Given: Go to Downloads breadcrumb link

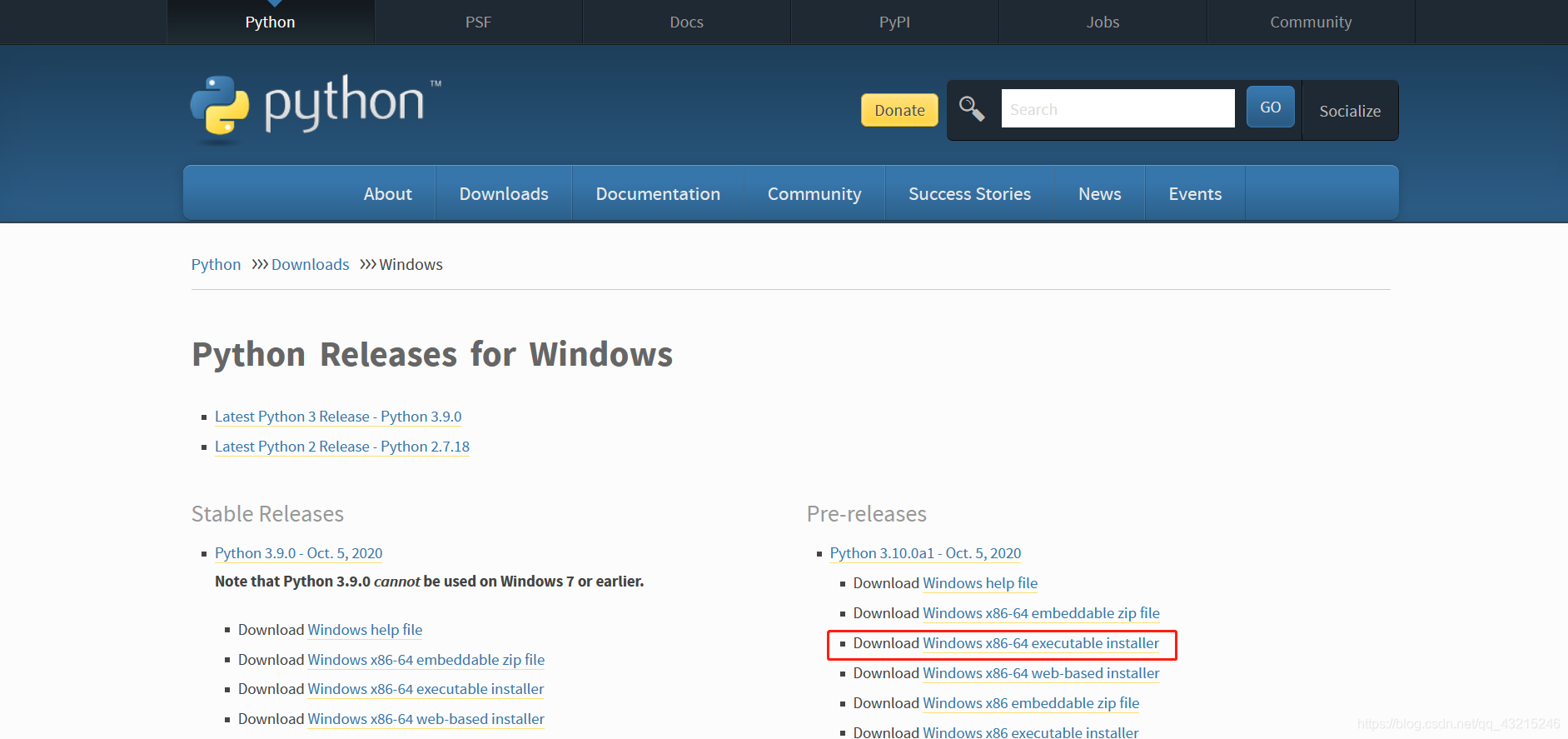Looking at the screenshot, I should [x=310, y=264].
